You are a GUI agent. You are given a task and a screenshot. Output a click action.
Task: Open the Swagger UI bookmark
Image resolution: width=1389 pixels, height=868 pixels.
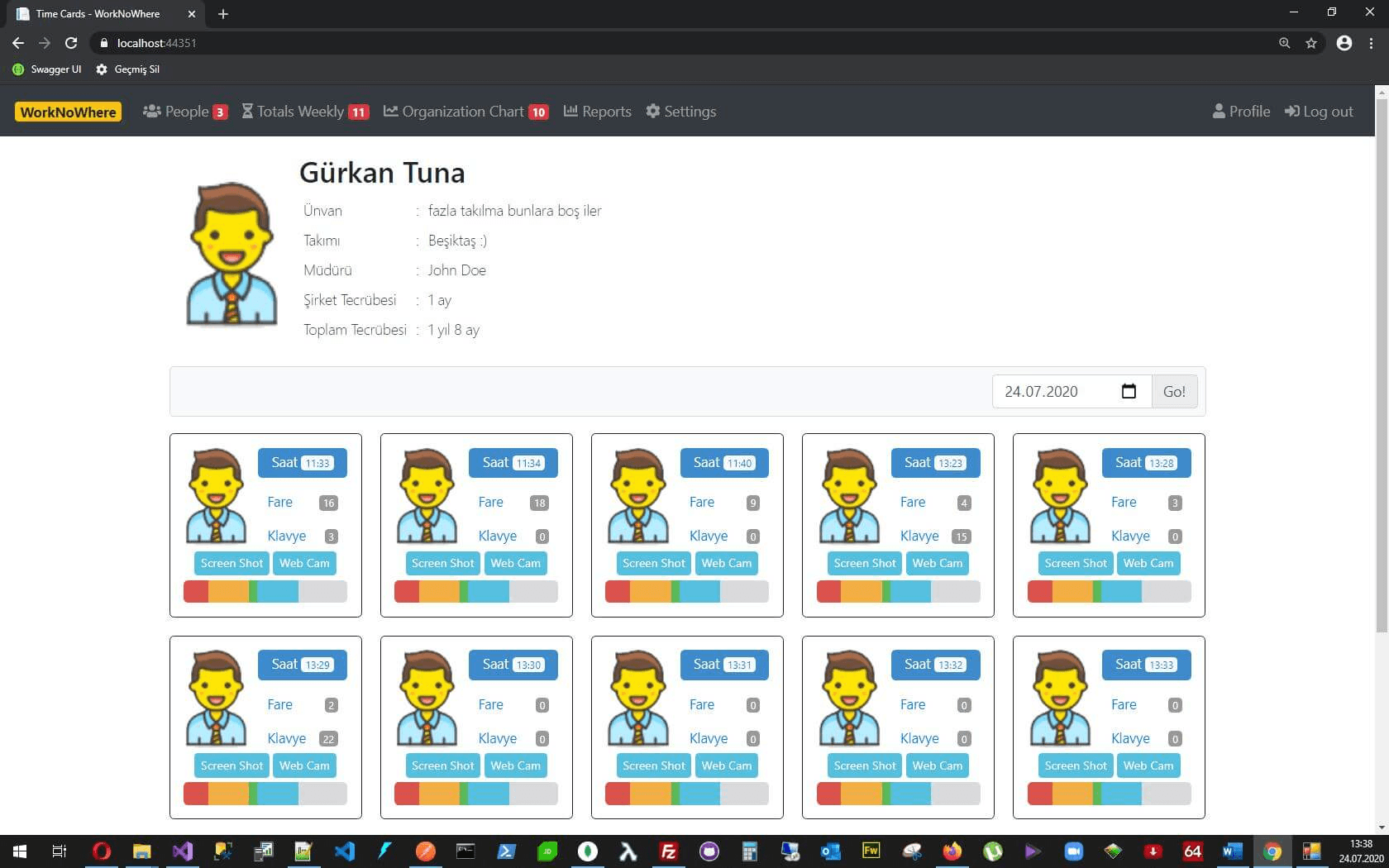click(x=47, y=69)
